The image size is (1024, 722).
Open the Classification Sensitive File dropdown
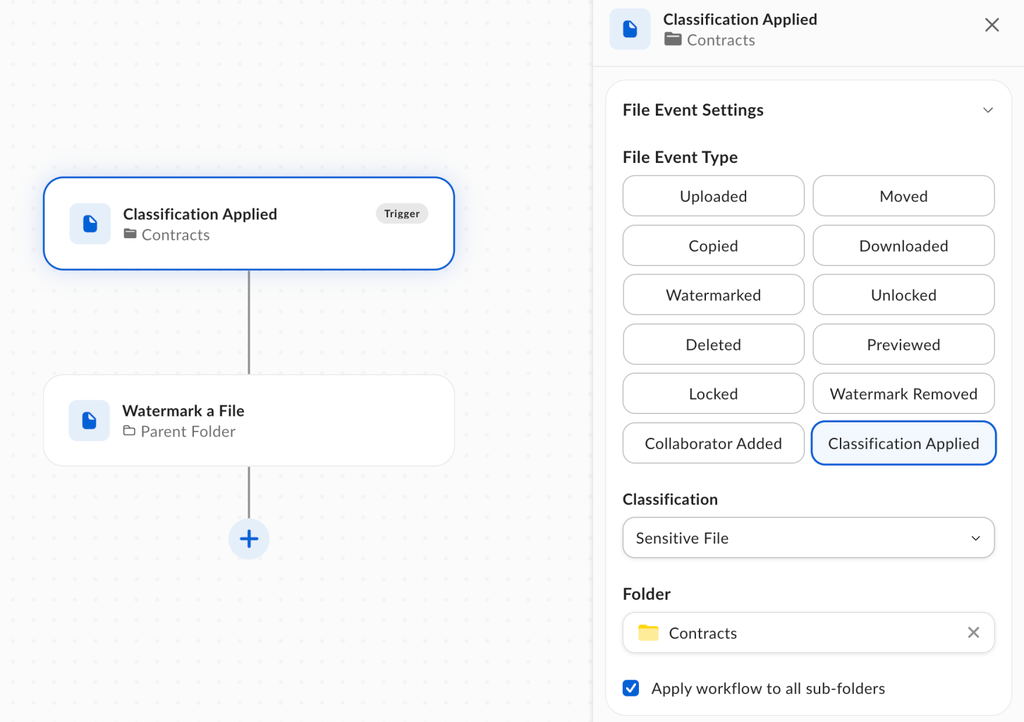pos(808,538)
